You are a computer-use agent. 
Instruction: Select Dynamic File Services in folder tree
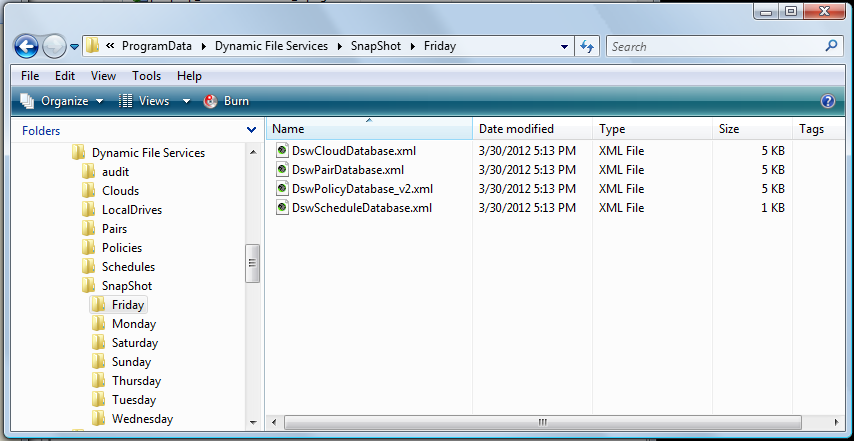point(138,153)
